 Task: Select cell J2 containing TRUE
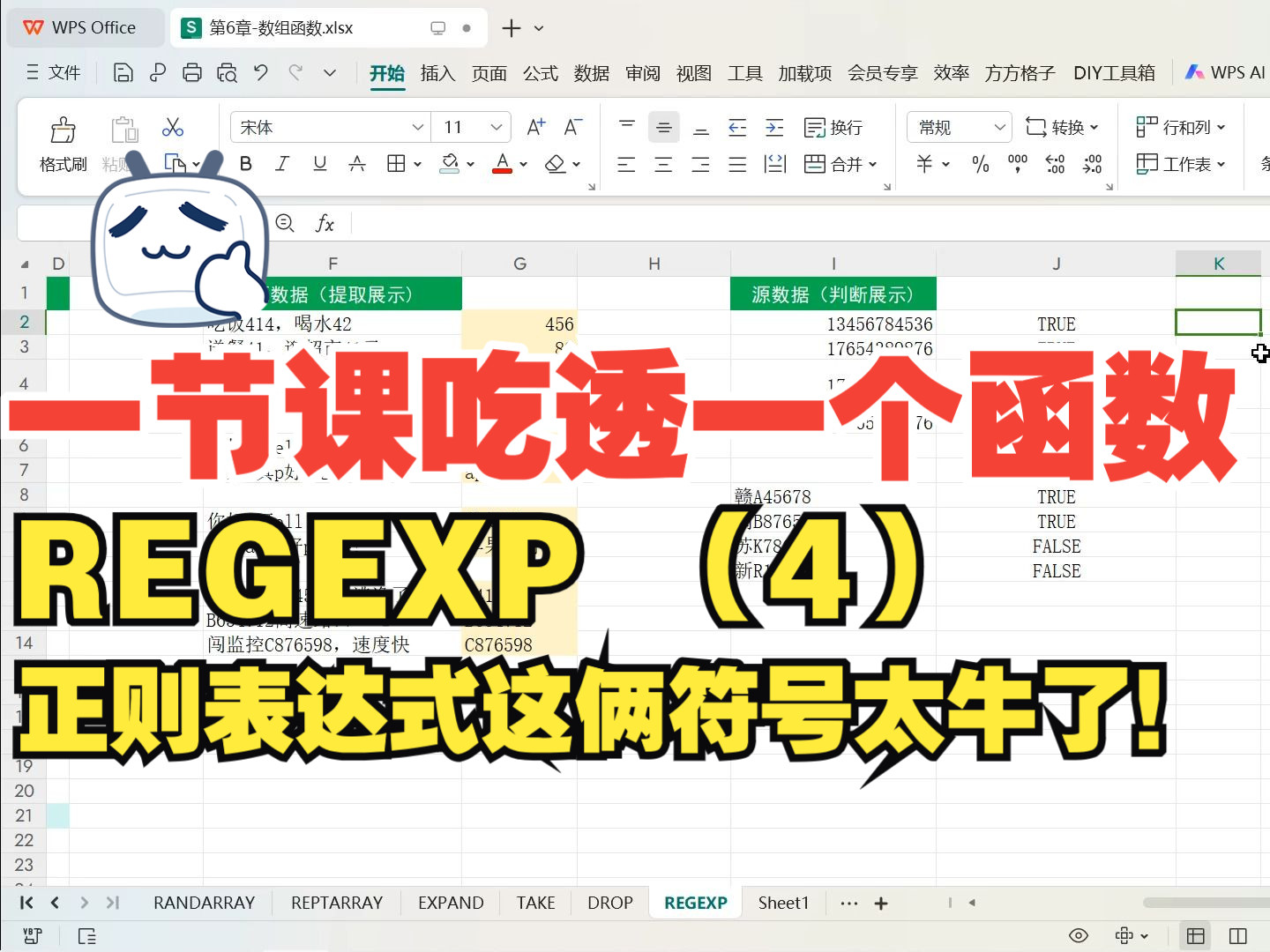coord(1056,324)
